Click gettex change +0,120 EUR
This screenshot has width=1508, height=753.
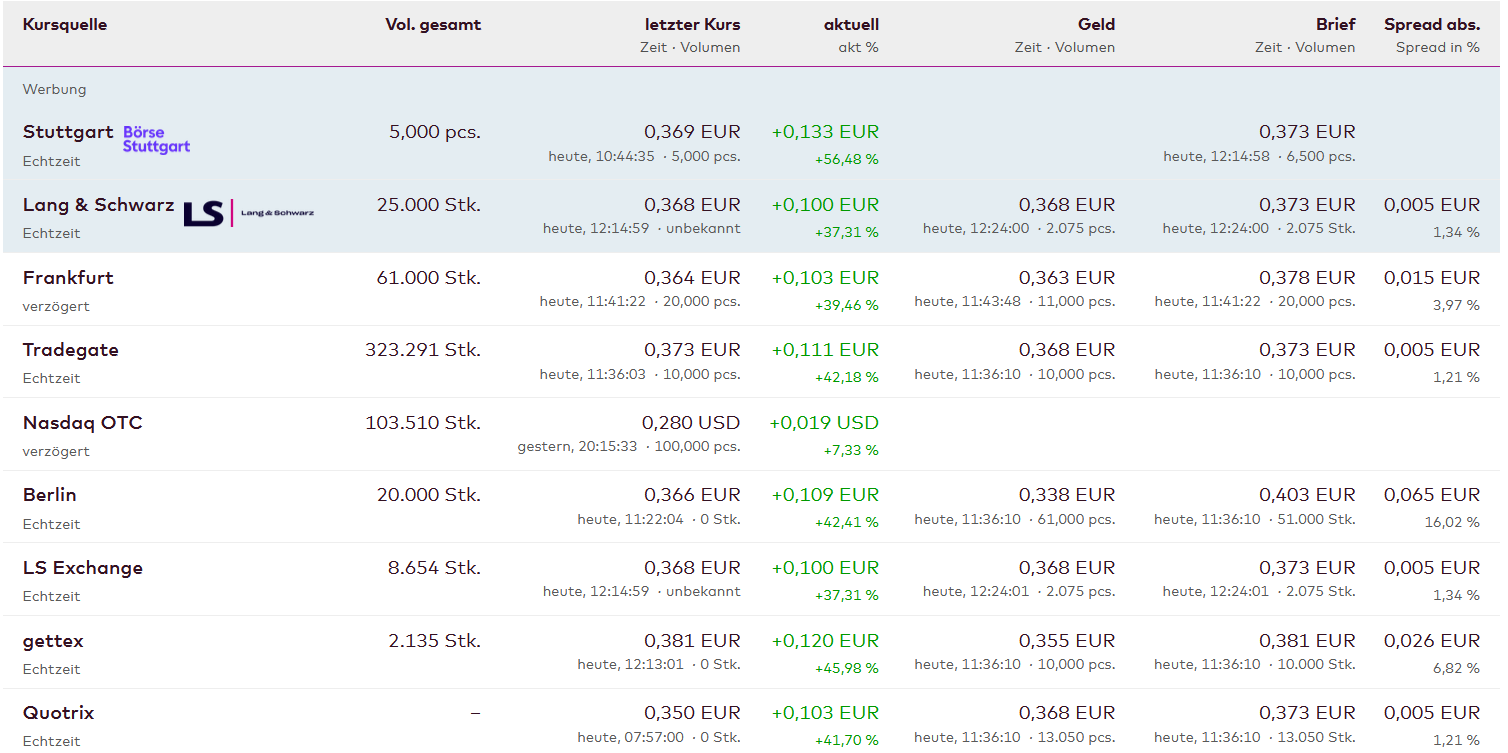[x=825, y=641]
